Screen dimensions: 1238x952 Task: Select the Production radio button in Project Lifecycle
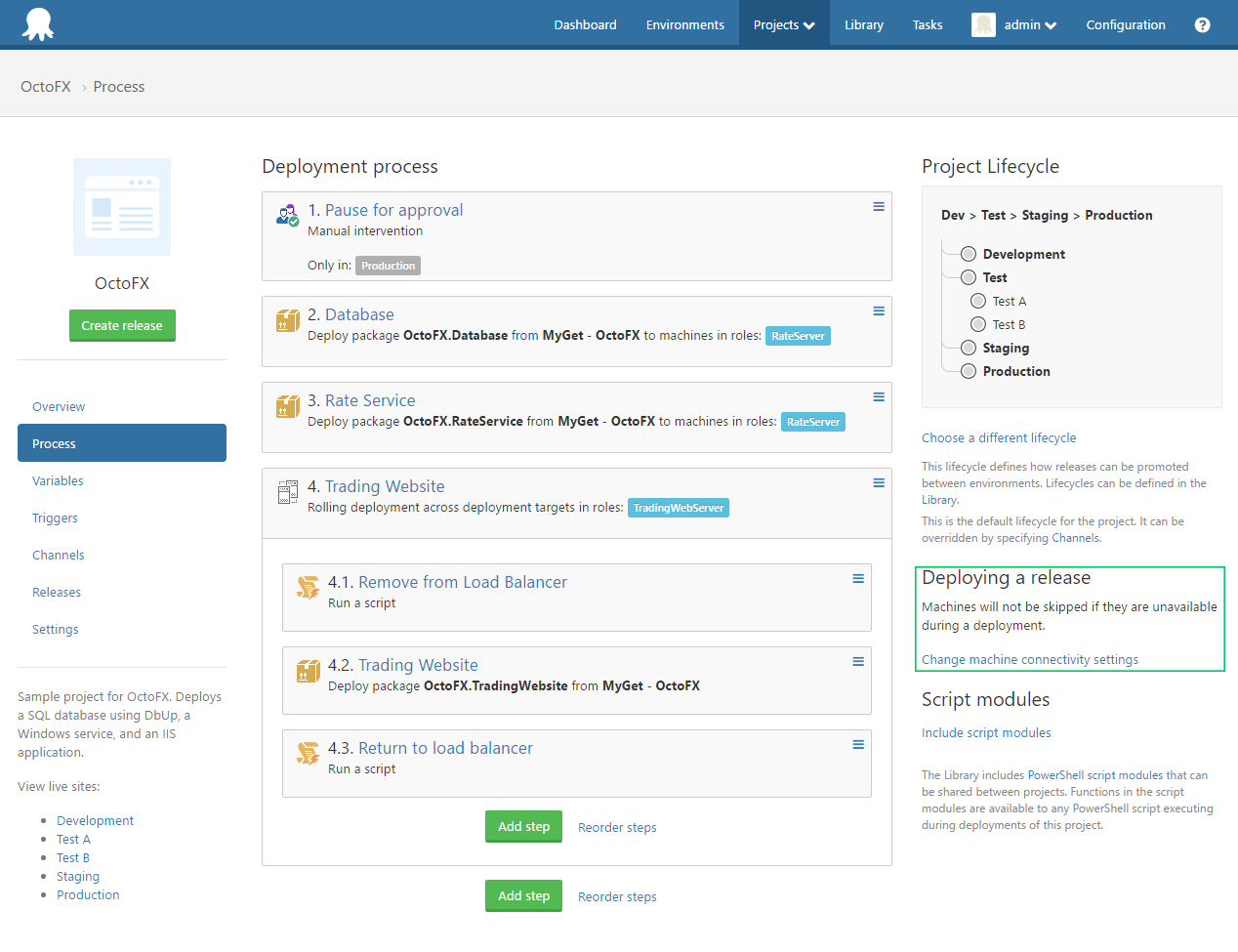point(968,371)
